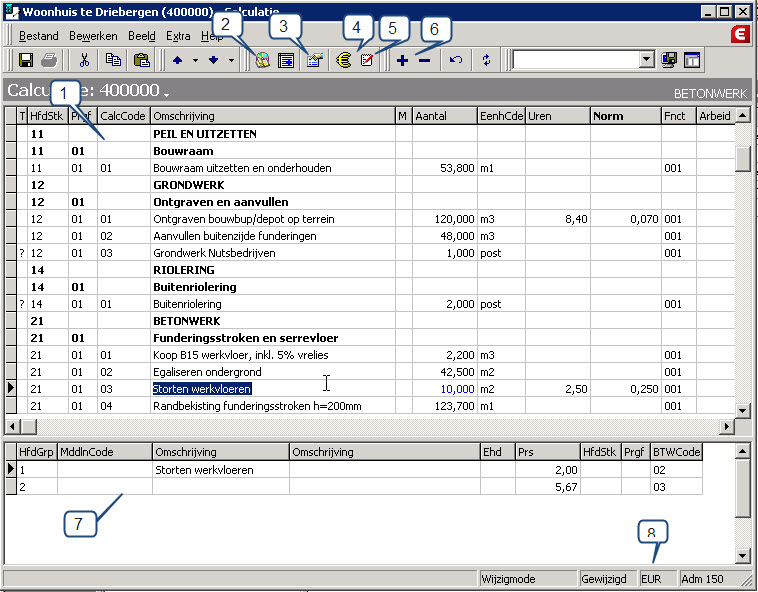Image resolution: width=758 pixels, height=592 pixels.
Task: Click the HfdStk column header
Action: coord(47,116)
